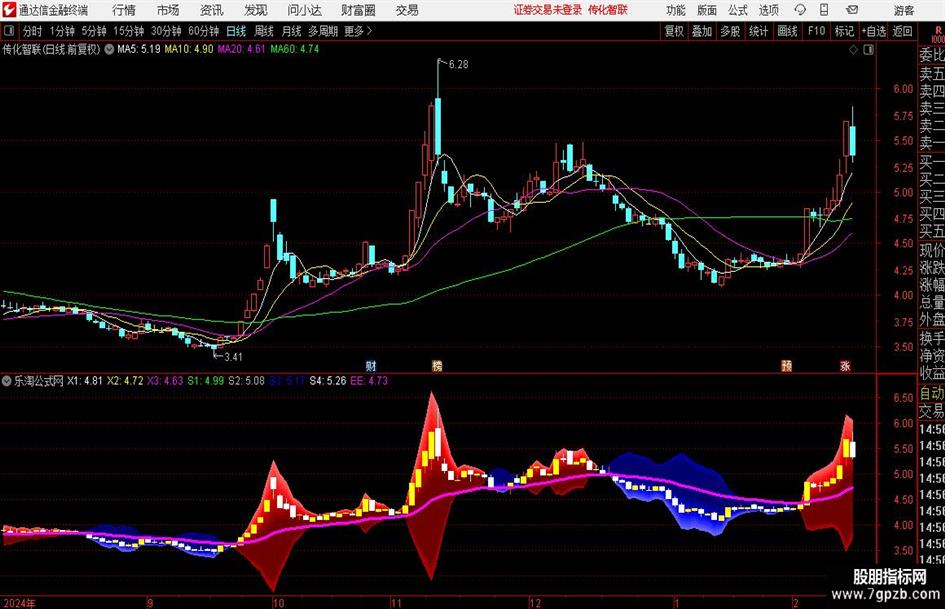Open the 行情 menu

(124, 10)
